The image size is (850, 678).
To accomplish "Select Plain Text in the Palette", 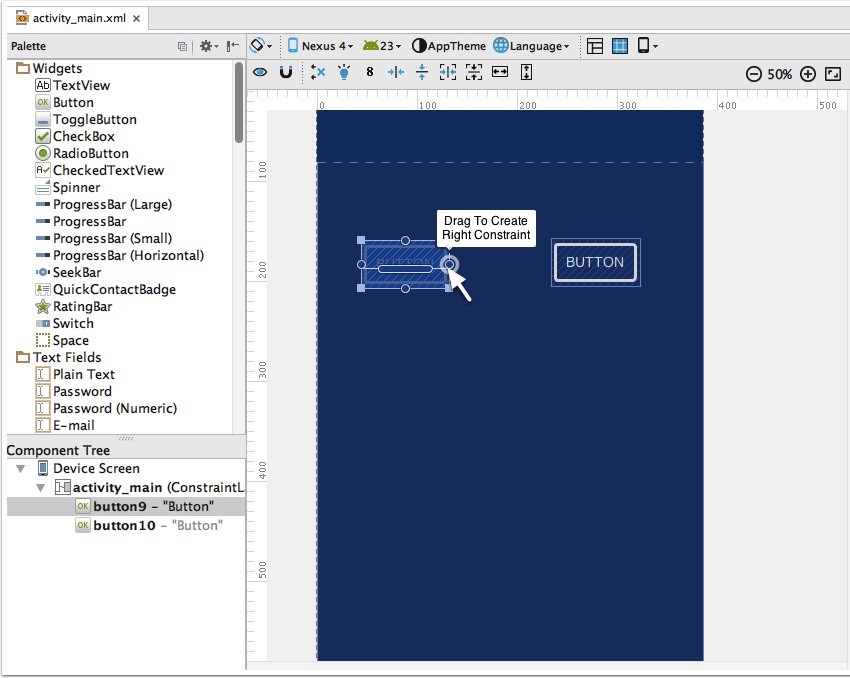I will 75,374.
